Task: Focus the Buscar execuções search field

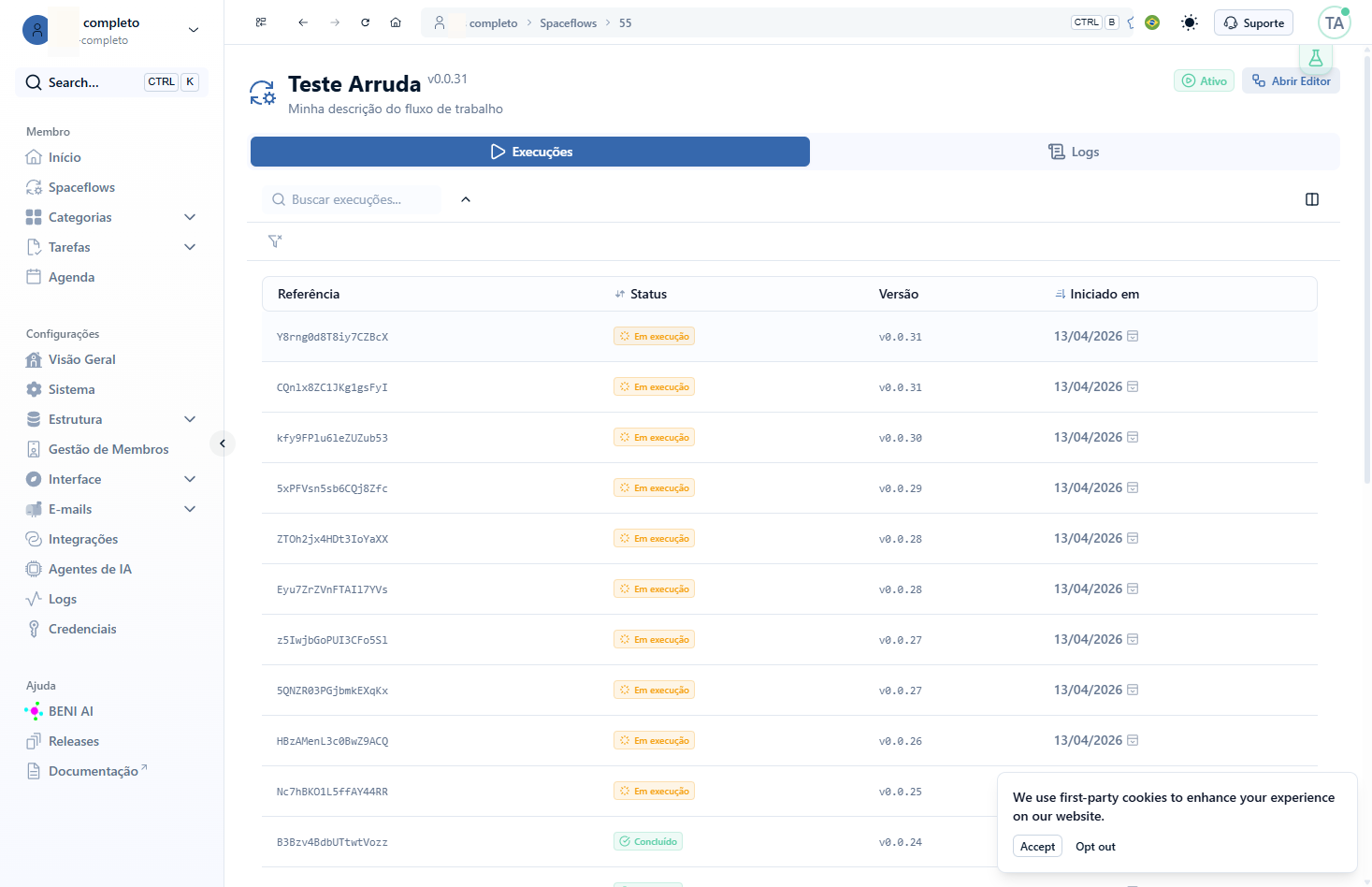Action: pos(352,199)
